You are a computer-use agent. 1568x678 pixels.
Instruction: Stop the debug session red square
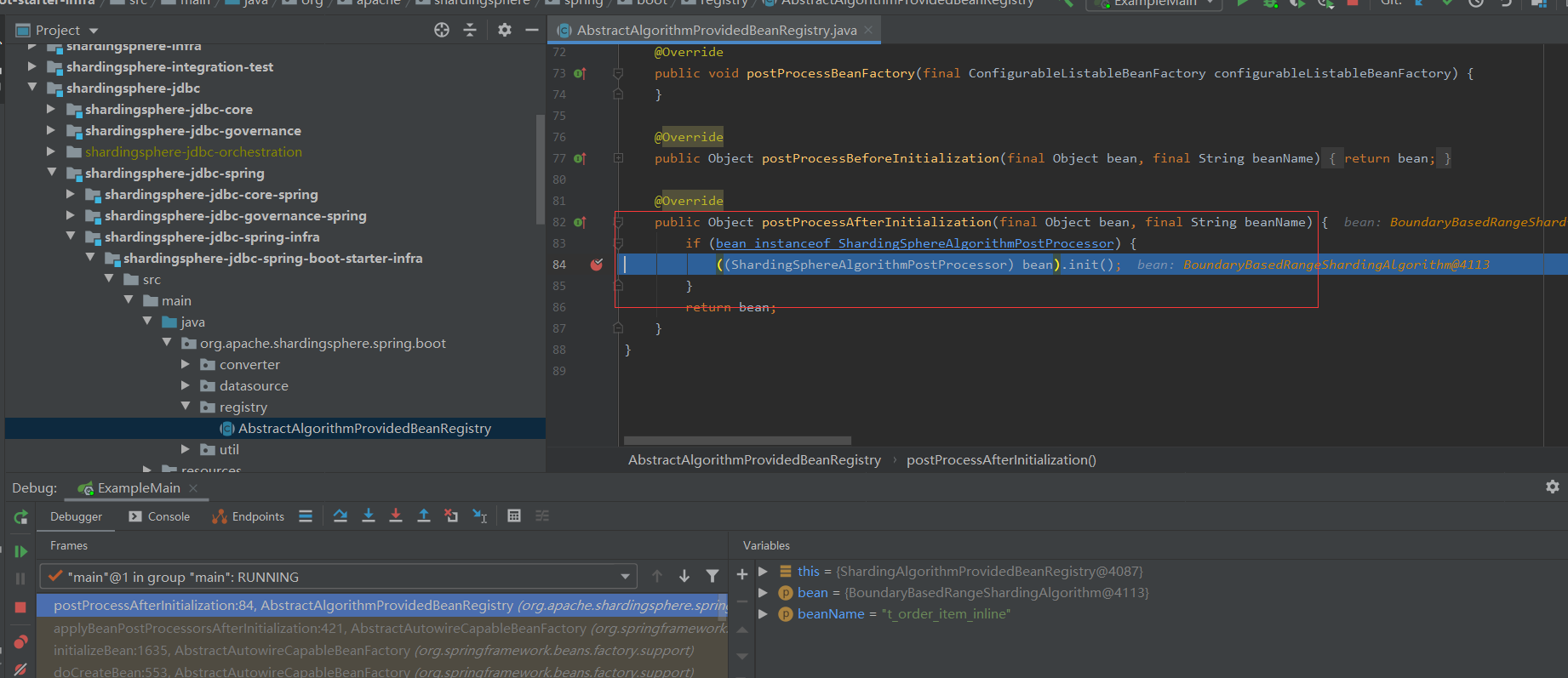coord(20,607)
